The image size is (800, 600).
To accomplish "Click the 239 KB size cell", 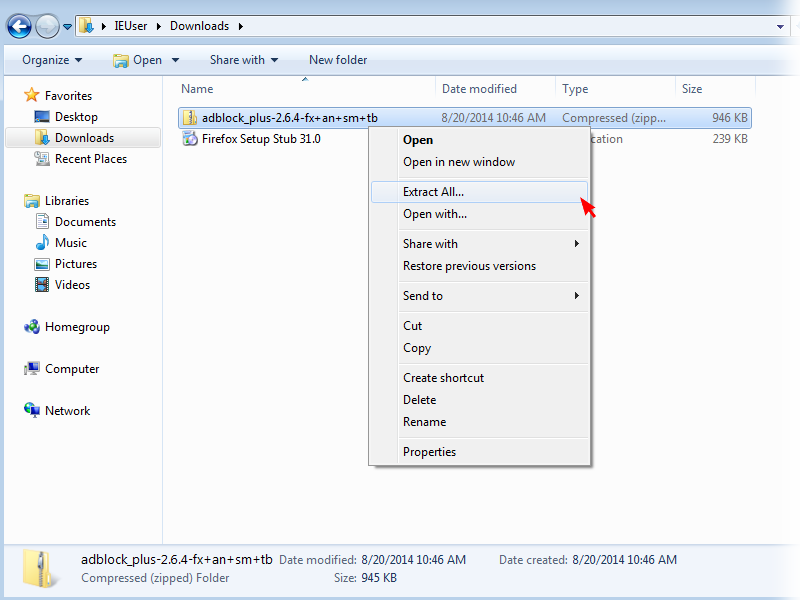I will 730,139.
